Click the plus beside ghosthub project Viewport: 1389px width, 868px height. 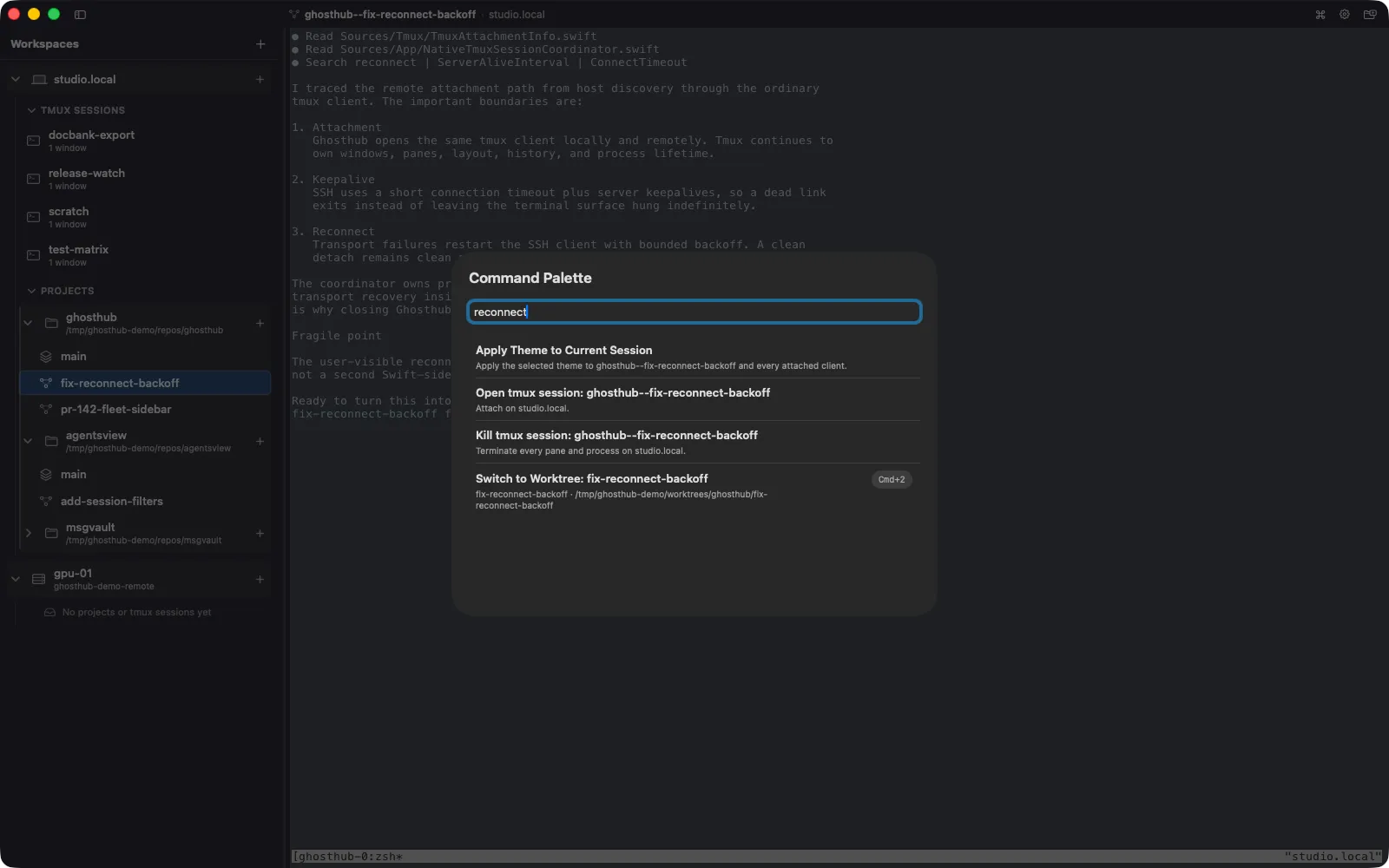click(260, 323)
